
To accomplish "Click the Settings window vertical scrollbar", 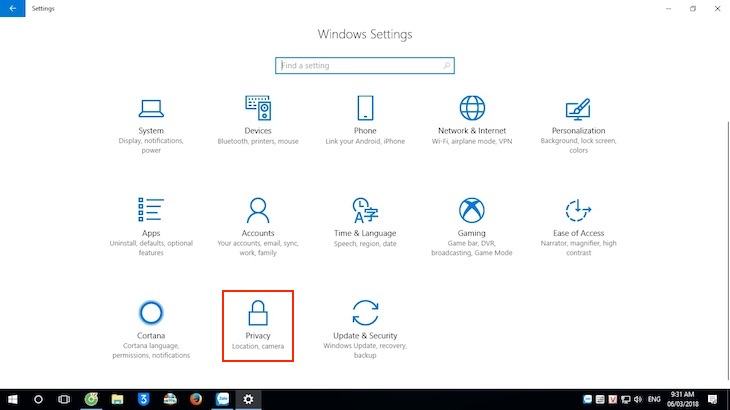I will (x=728, y=250).
